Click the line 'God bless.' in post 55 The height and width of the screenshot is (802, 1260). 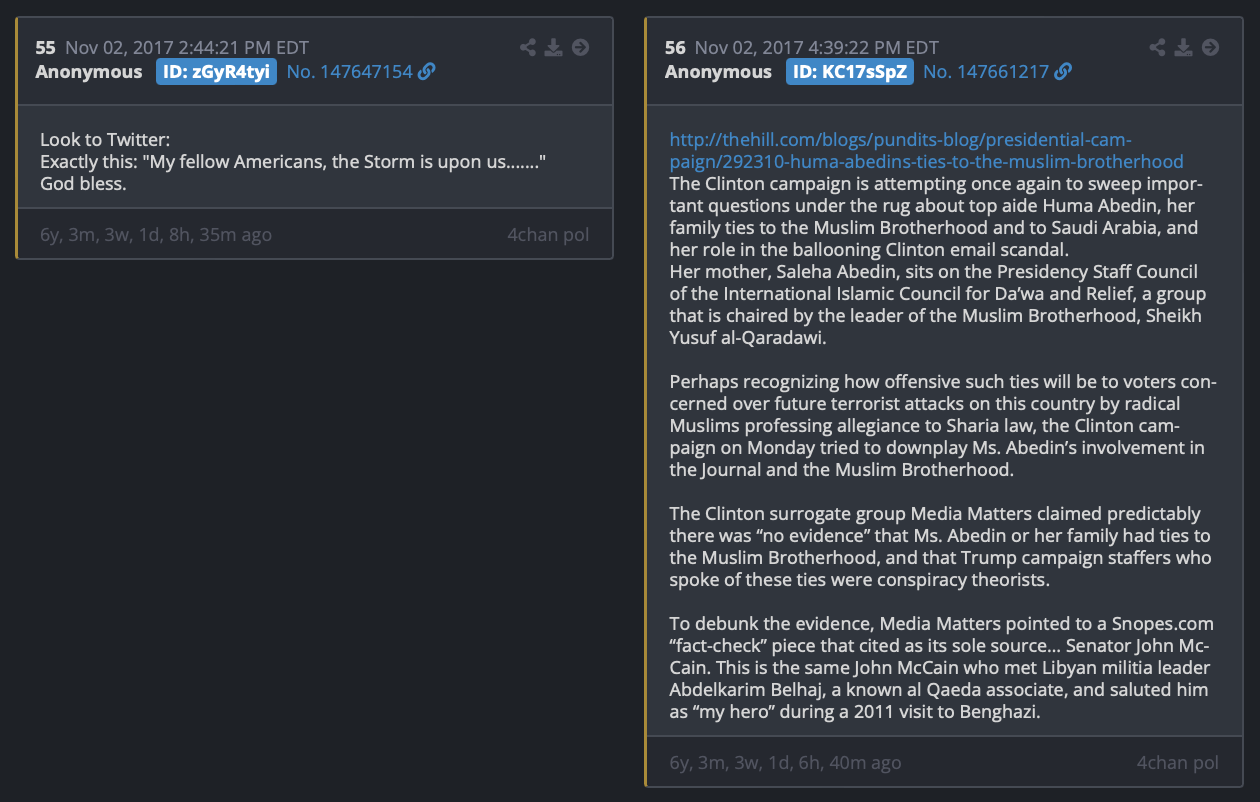83,183
